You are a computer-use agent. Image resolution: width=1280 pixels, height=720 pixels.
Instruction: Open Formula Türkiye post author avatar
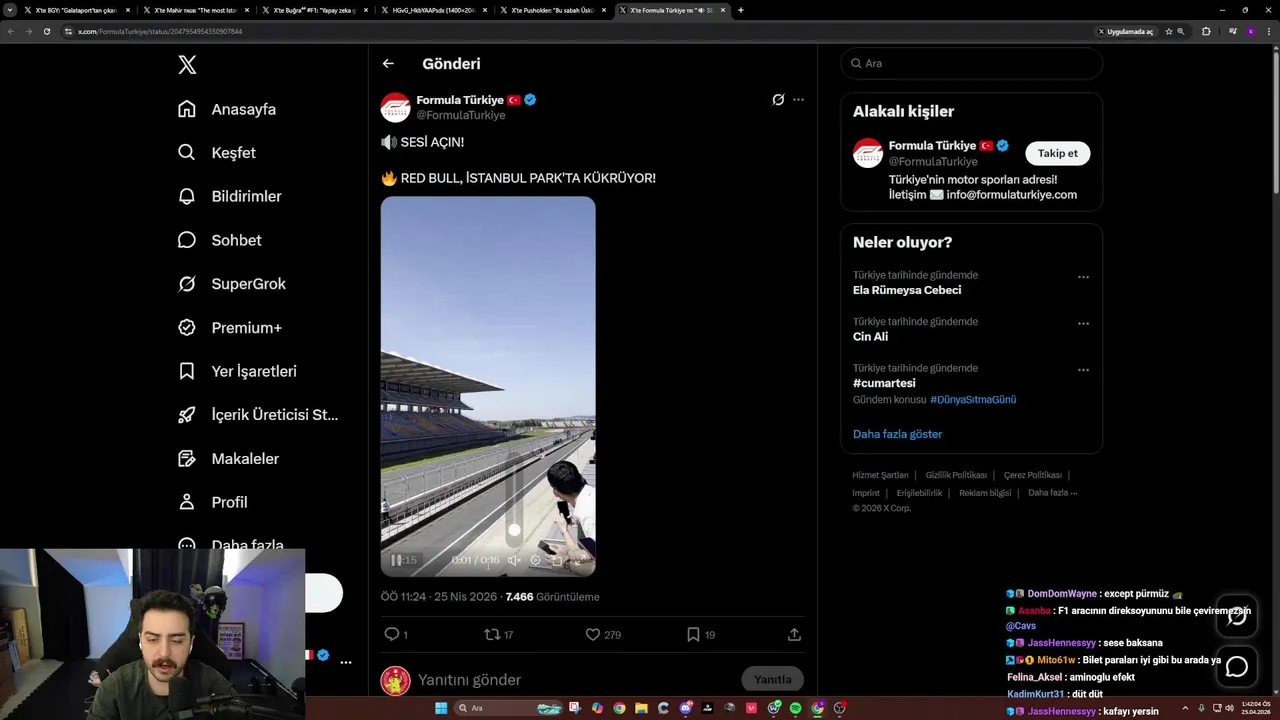point(395,107)
